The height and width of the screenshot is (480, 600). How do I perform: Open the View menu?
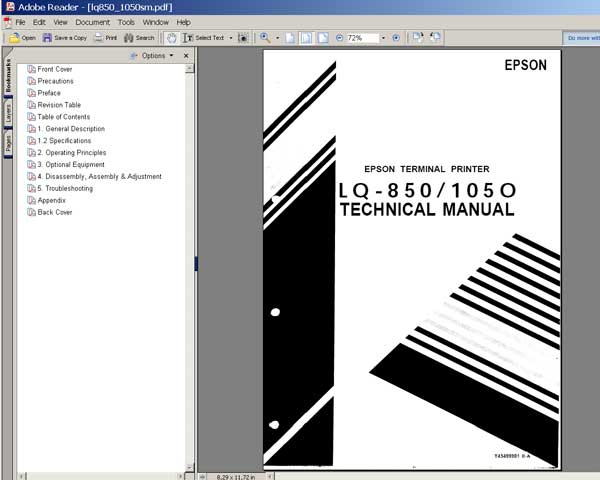pos(60,22)
